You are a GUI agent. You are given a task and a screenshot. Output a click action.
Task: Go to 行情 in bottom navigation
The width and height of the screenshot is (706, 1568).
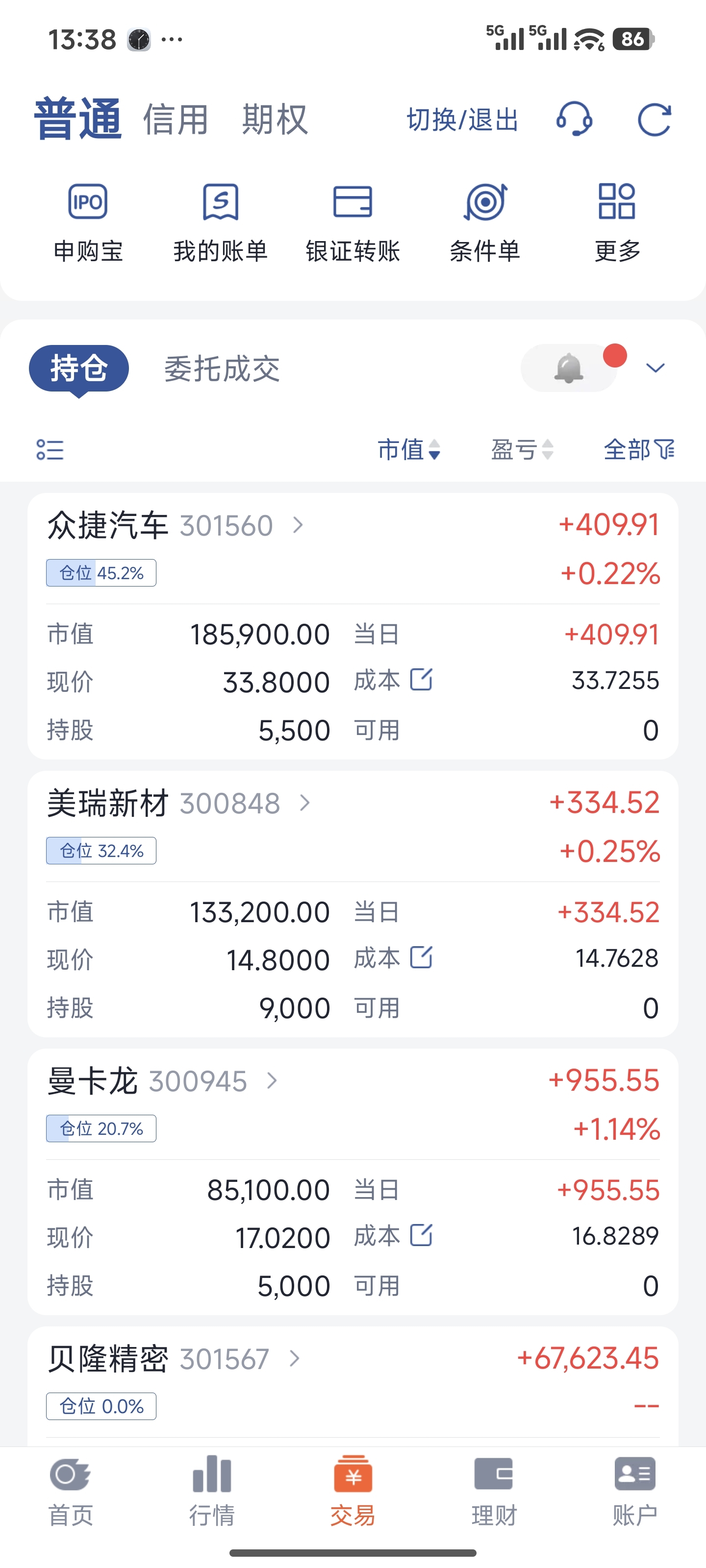(211, 1490)
